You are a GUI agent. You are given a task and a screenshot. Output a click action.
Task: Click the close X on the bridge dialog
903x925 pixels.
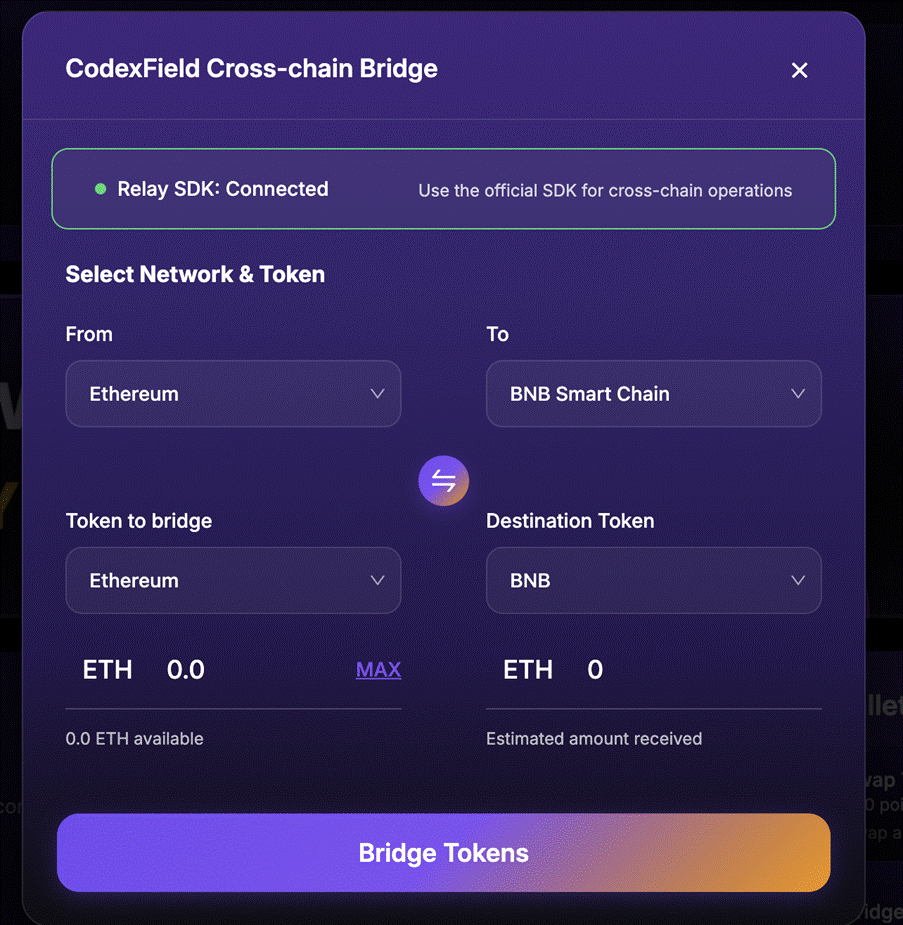pos(799,70)
